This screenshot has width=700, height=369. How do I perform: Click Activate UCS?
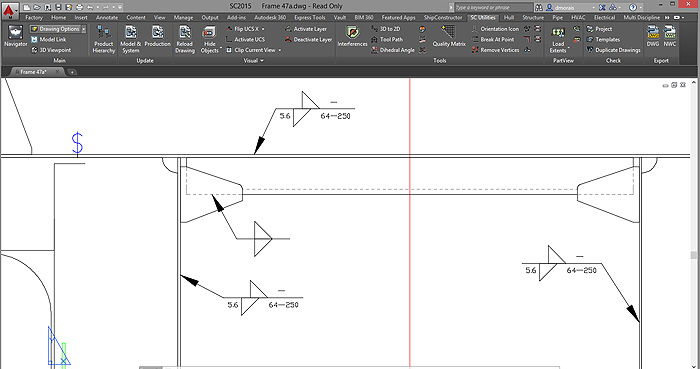245,40
